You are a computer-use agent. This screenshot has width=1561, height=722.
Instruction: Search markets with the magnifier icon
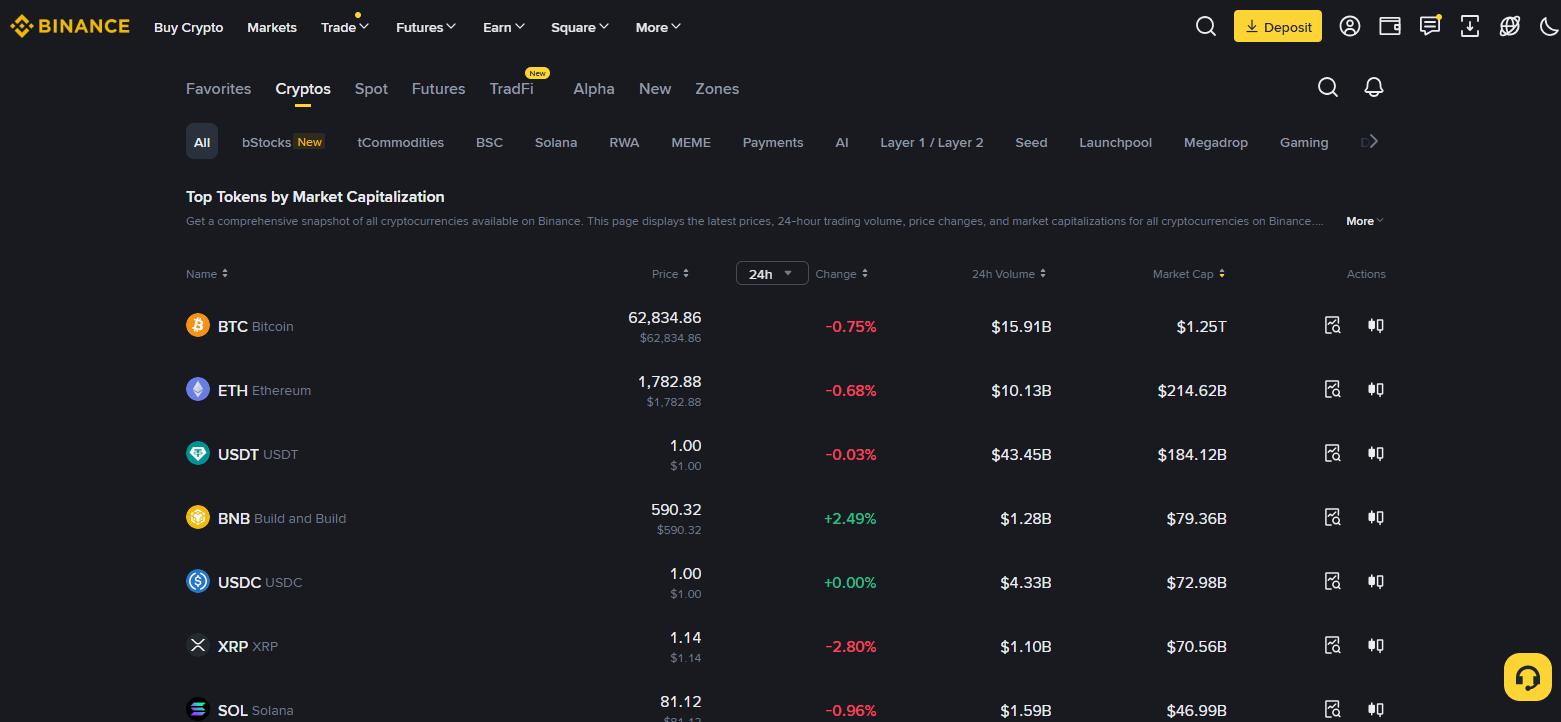pyautogui.click(x=1328, y=88)
